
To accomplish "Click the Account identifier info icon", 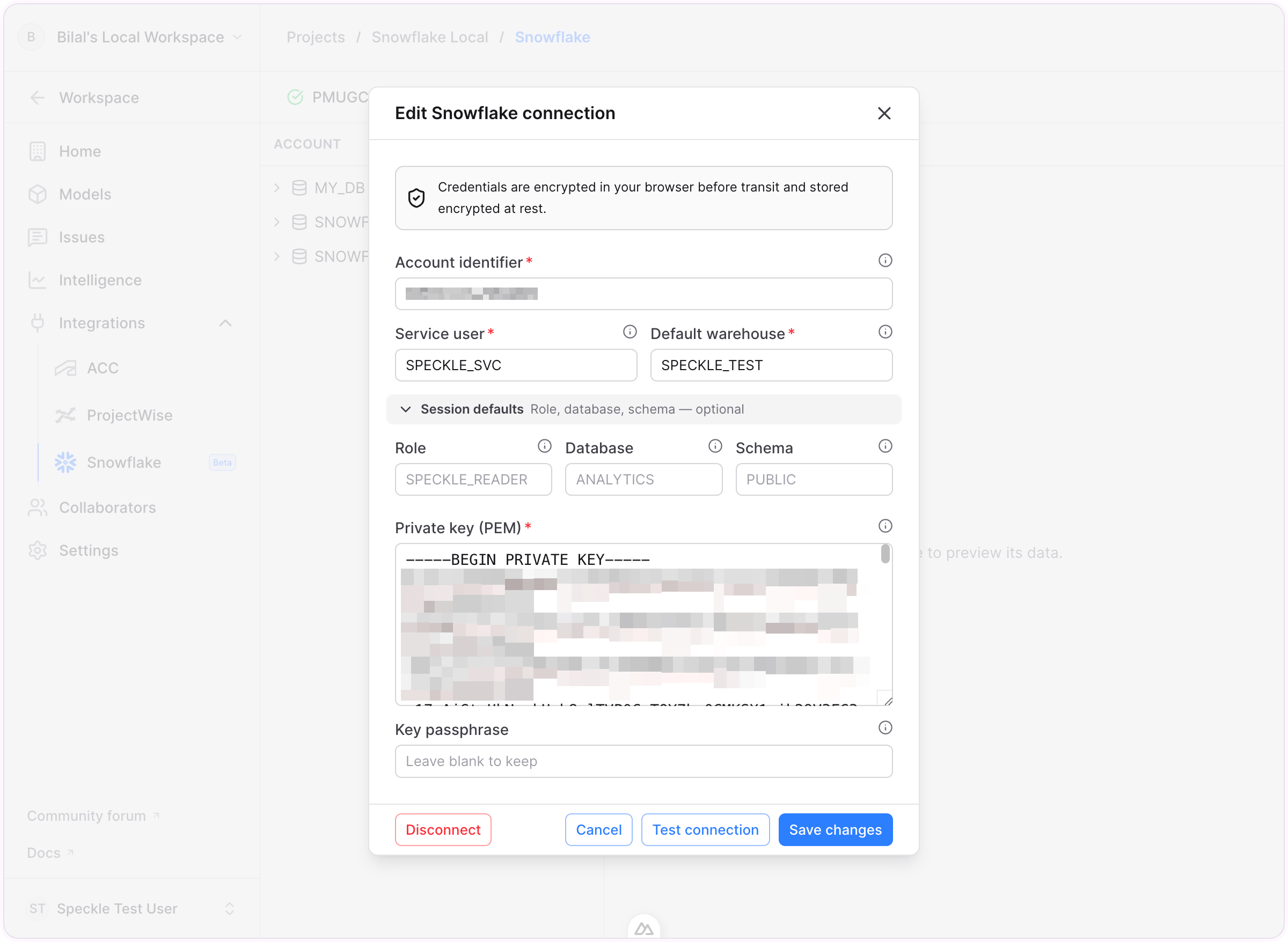I will coord(885,261).
